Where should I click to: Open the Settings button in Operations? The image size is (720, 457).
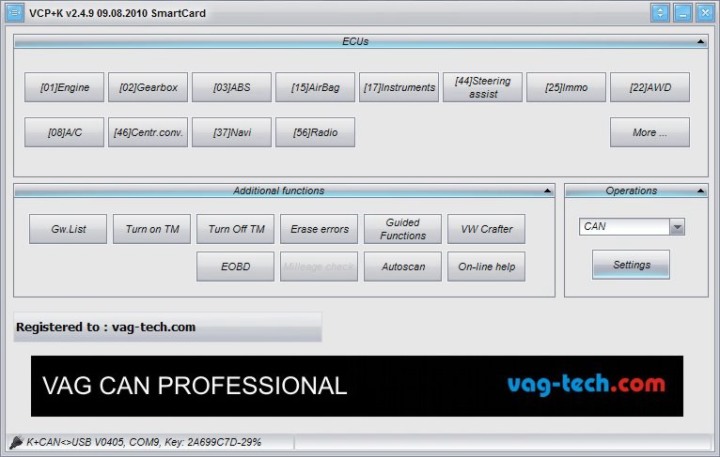pos(631,265)
